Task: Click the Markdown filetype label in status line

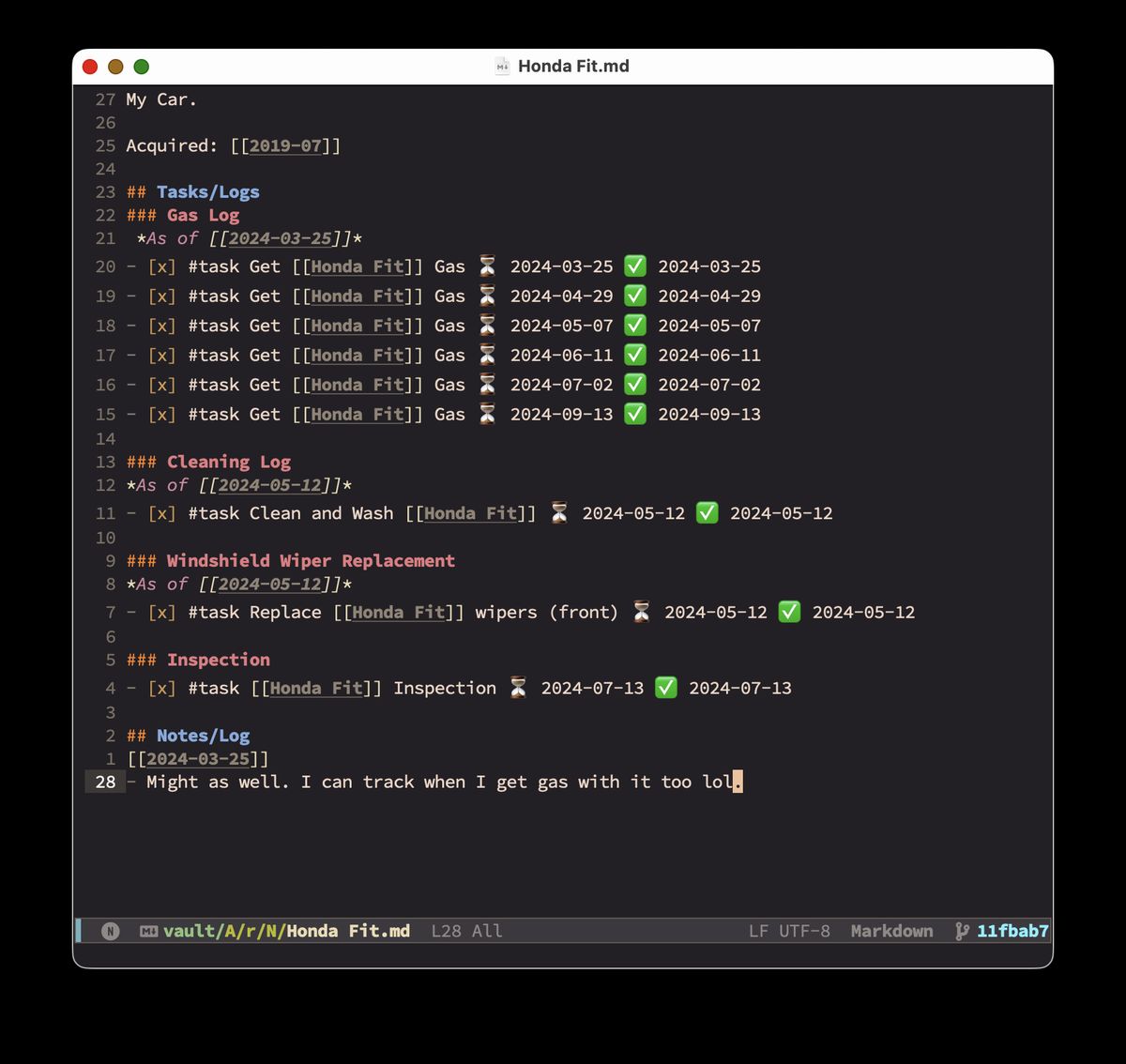Action: 891,931
